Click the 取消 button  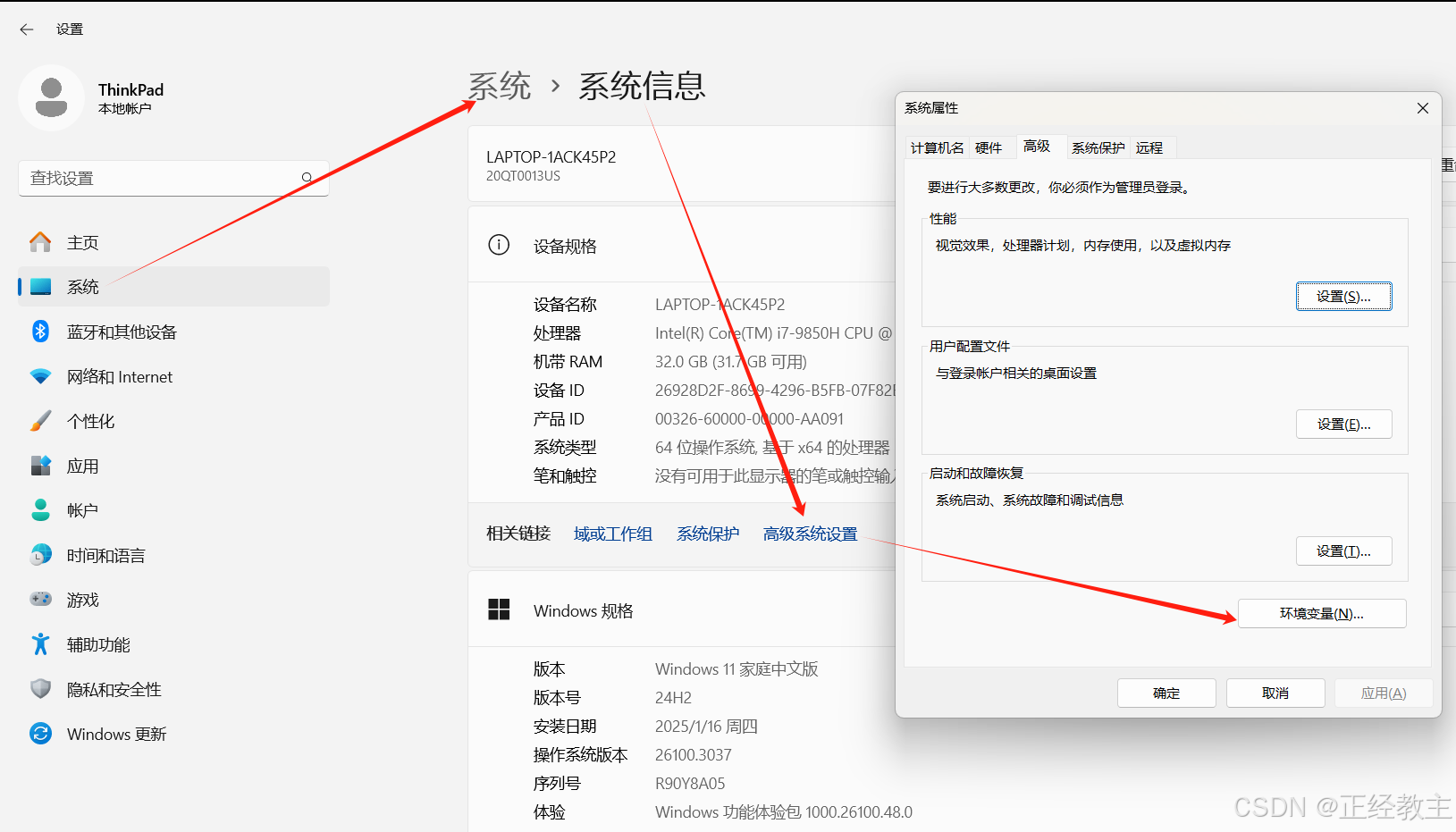pyautogui.click(x=1275, y=693)
